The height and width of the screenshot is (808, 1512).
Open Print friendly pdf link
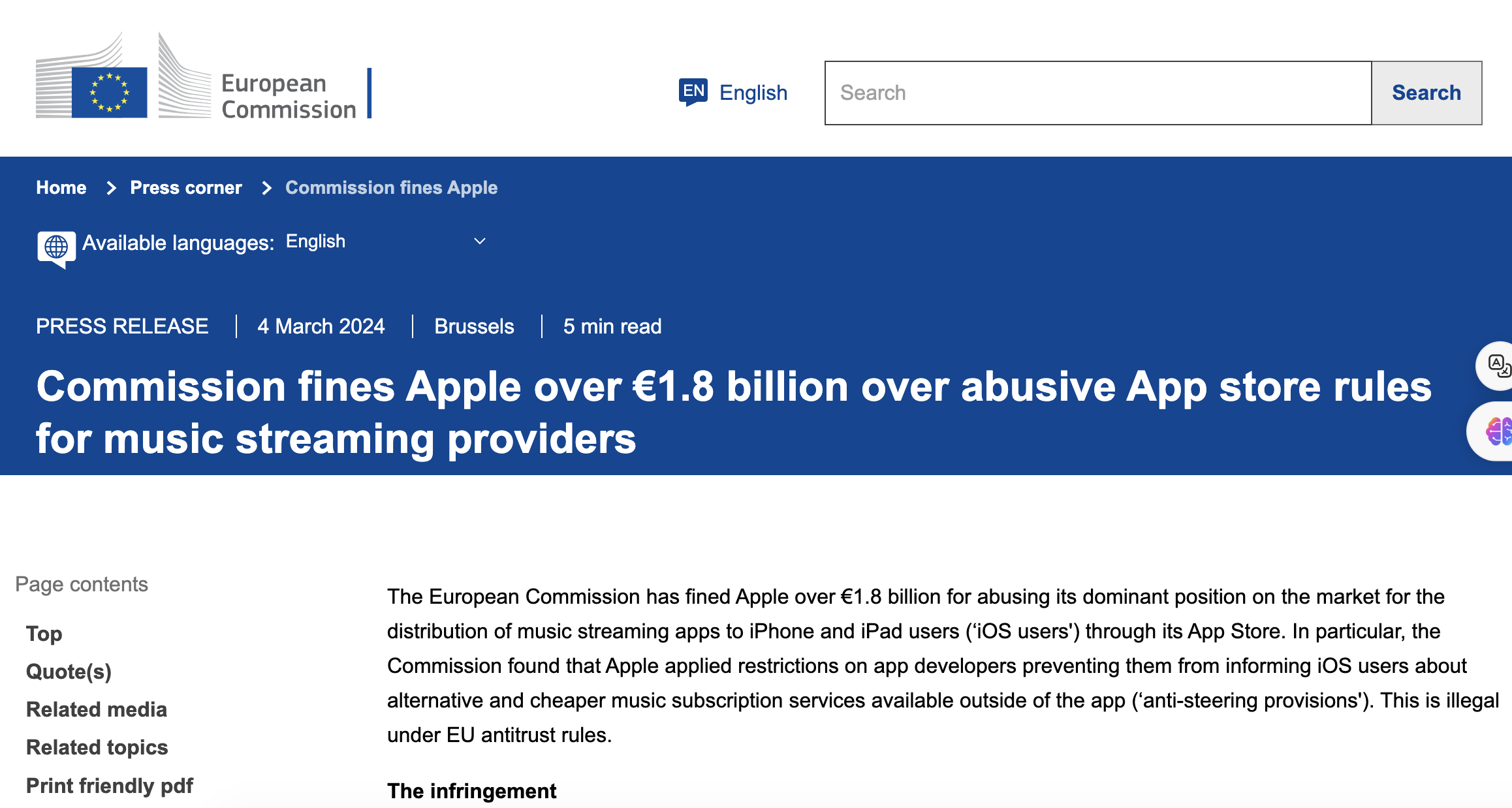tap(109, 786)
